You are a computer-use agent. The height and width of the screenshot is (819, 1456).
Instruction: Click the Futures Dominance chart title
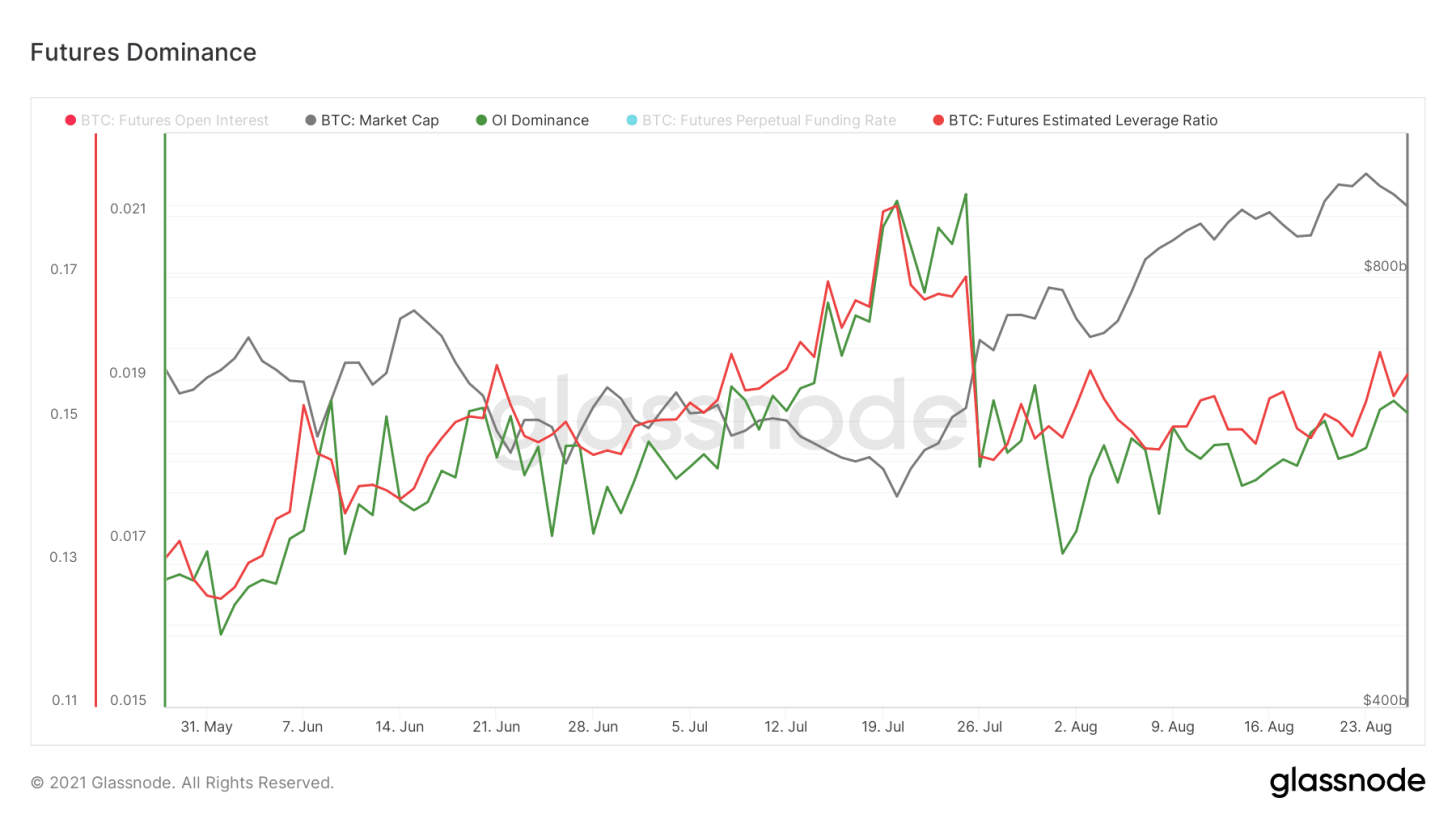click(143, 52)
